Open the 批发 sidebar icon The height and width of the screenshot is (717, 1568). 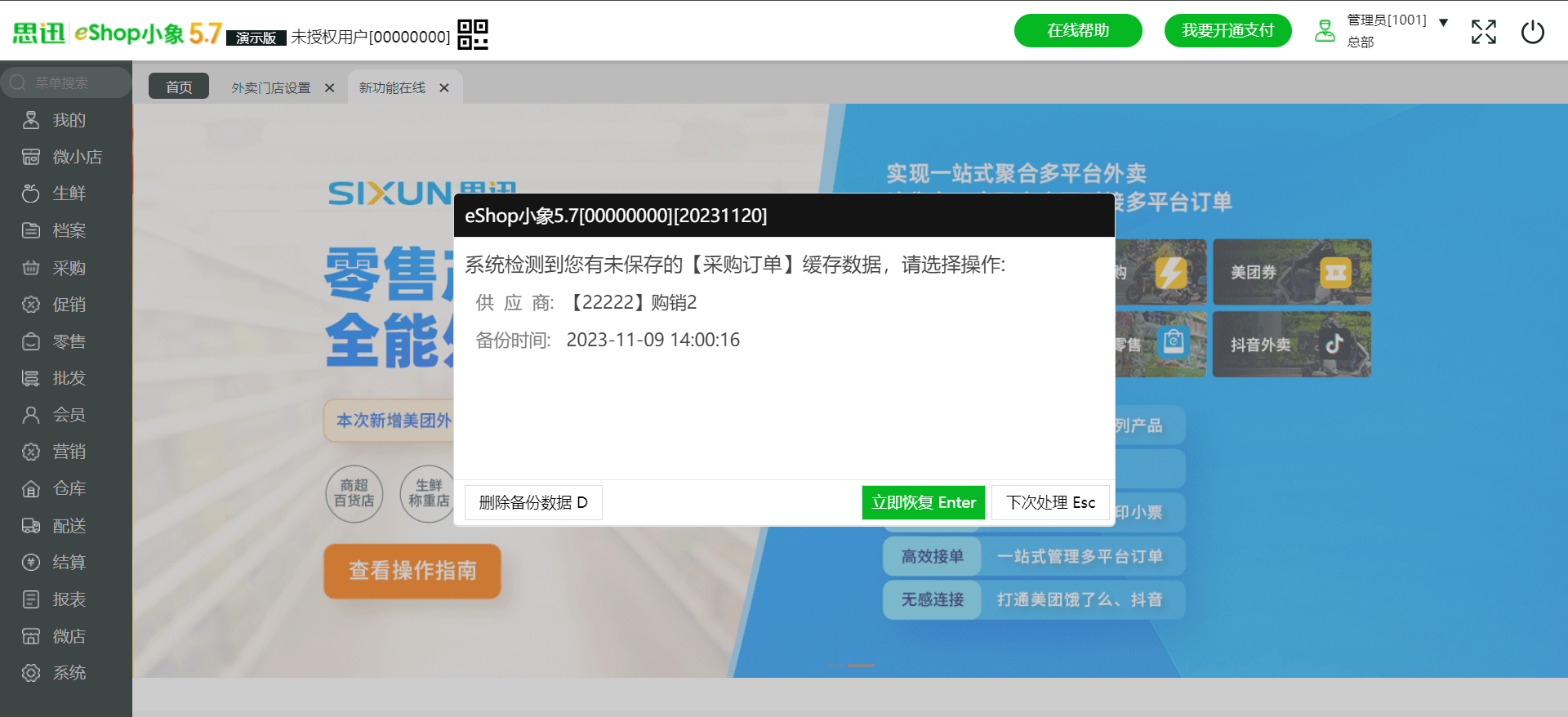[x=31, y=378]
